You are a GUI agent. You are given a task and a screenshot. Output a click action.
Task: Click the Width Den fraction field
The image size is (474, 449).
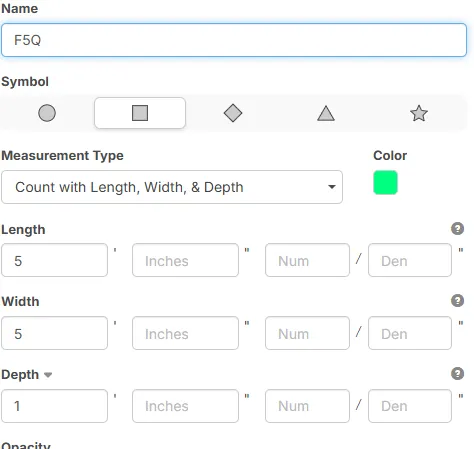point(410,333)
